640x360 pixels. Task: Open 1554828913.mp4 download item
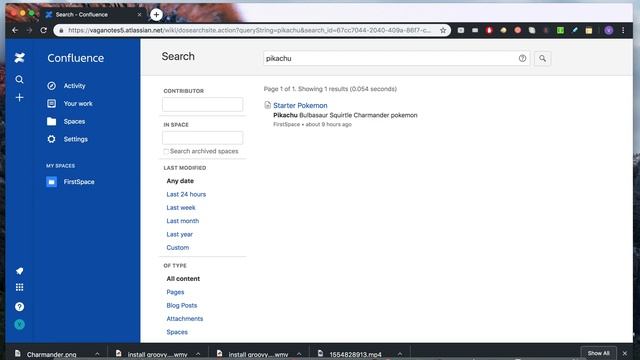click(x=355, y=354)
